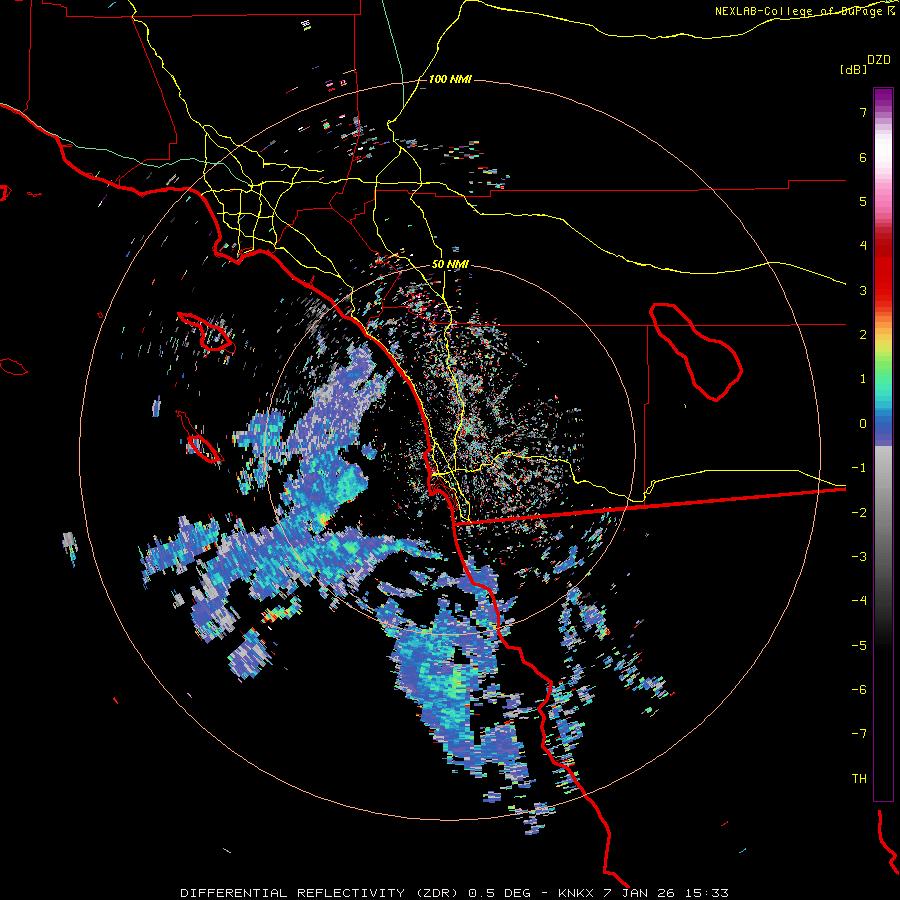Click the TH threshold label on the scale
Viewport: 900px width, 900px height.
(x=859, y=779)
